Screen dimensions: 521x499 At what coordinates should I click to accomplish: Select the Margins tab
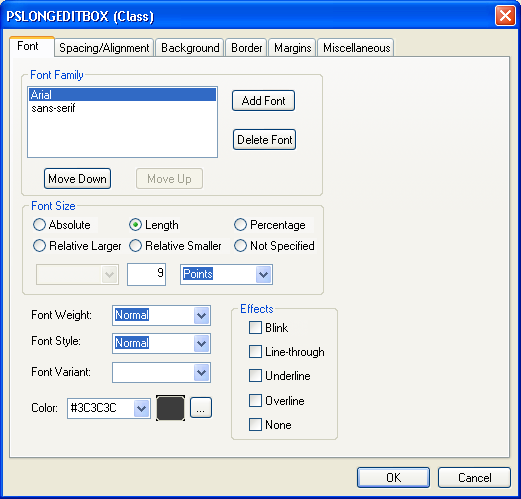[292, 48]
